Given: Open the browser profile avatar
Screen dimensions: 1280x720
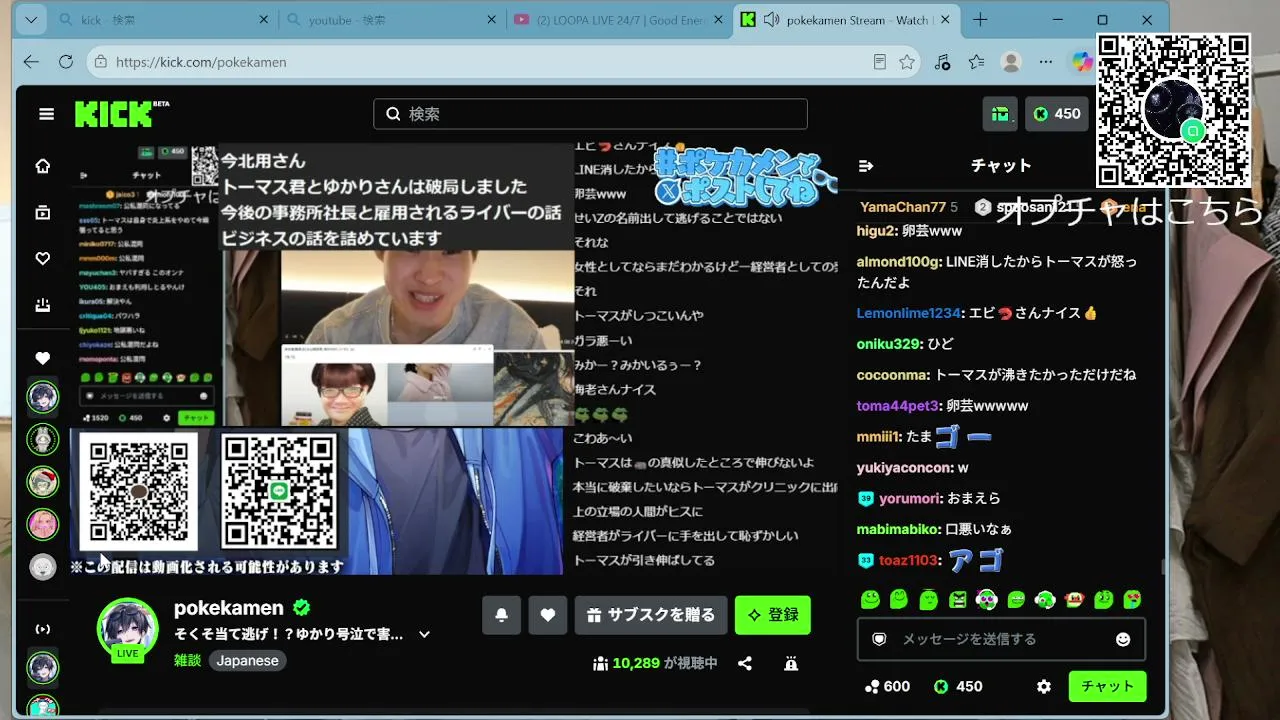Looking at the screenshot, I should tap(1011, 62).
